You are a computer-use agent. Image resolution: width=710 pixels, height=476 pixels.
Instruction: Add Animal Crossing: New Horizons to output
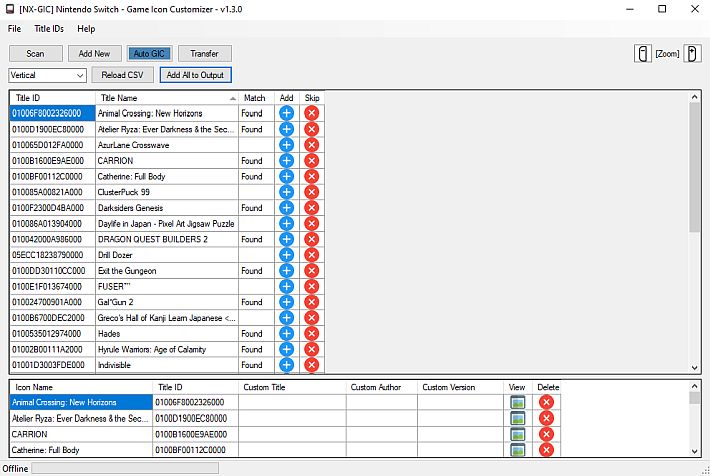click(x=286, y=113)
